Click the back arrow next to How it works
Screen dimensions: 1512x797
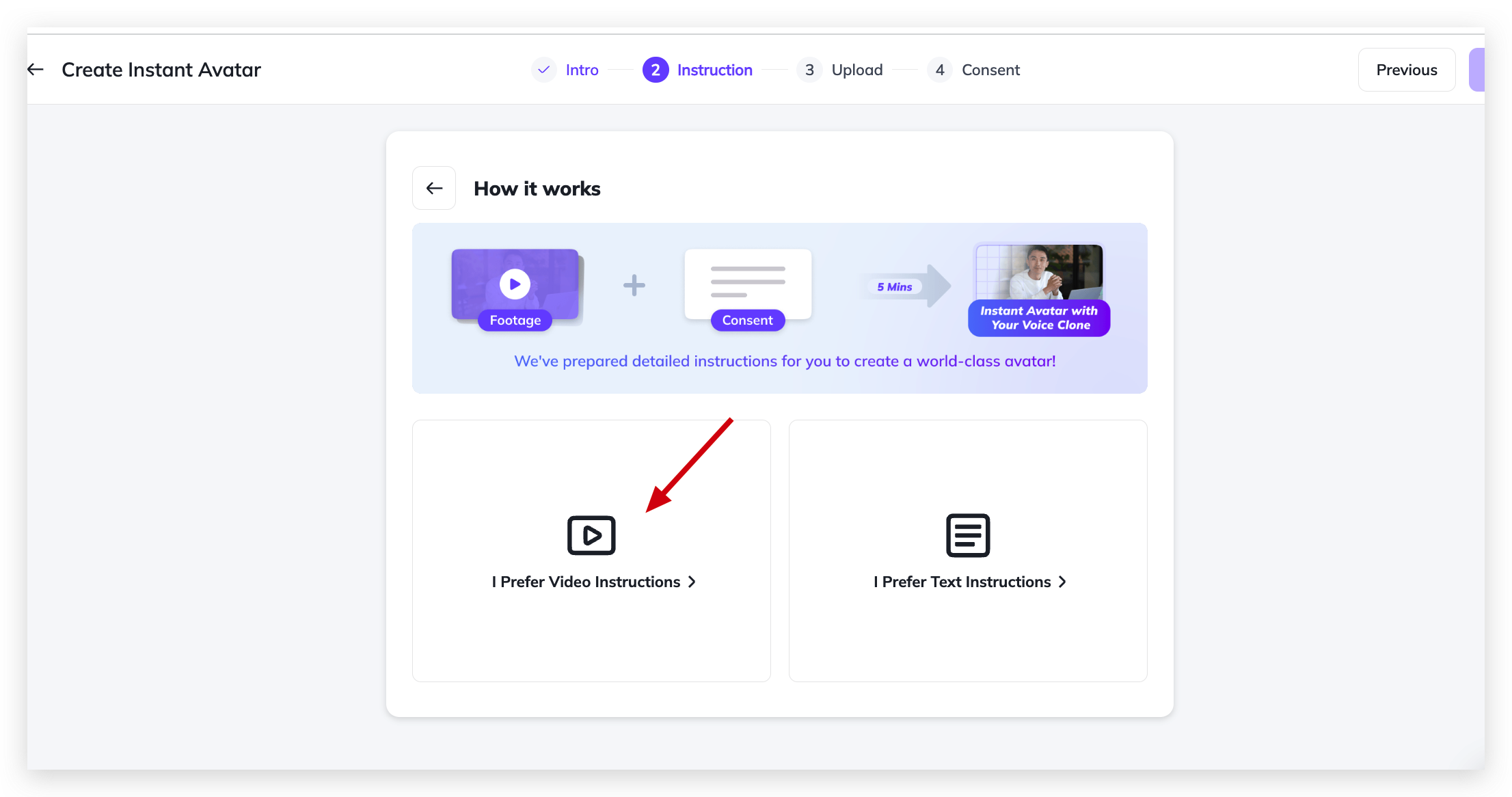pyautogui.click(x=434, y=188)
